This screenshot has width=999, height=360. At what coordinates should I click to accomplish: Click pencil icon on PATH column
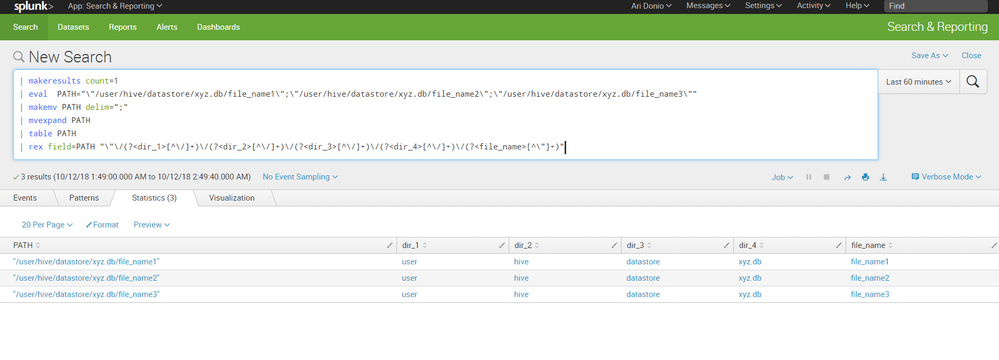[390, 245]
